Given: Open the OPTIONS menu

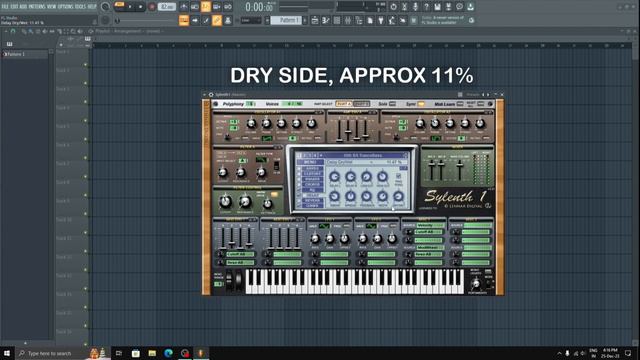Looking at the screenshot, I should [x=66, y=7].
